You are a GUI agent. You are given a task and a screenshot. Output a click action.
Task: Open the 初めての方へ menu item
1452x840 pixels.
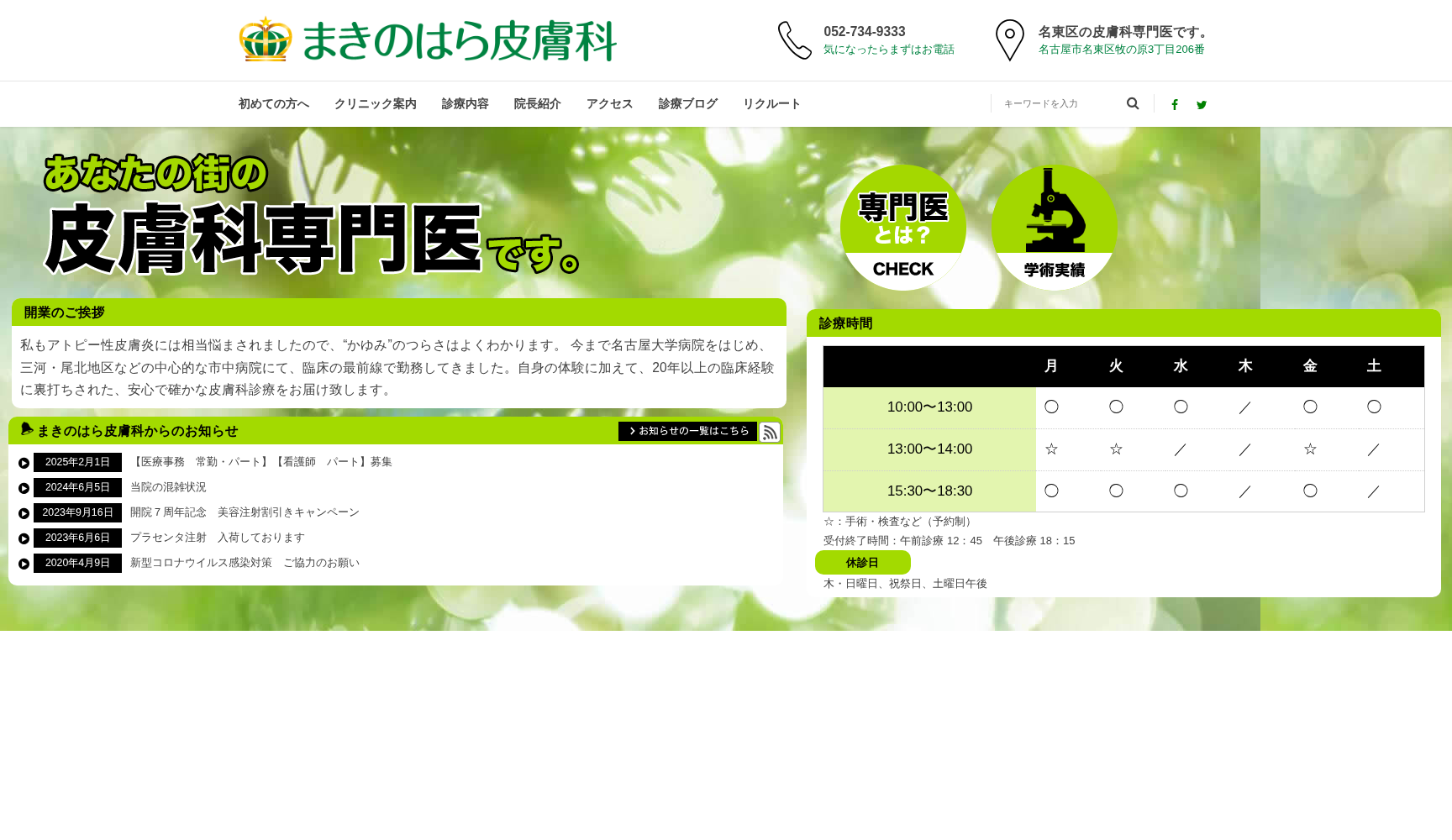pos(273,104)
